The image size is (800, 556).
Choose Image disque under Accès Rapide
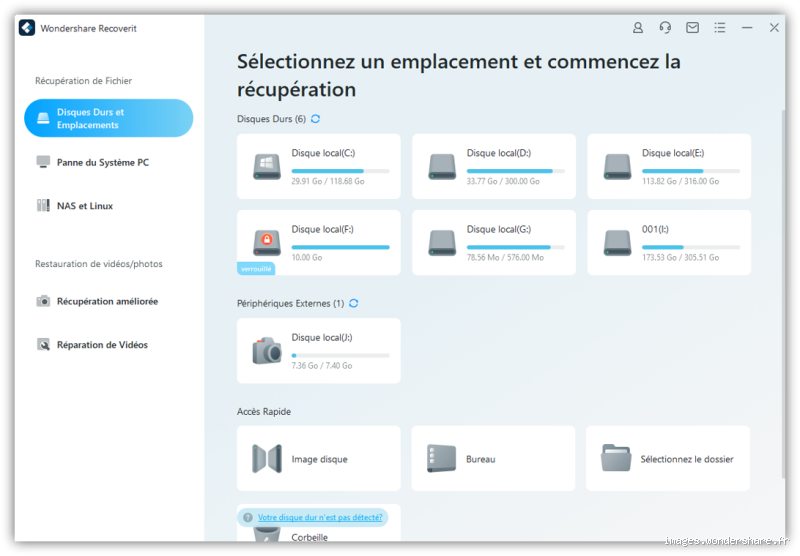[x=318, y=459]
